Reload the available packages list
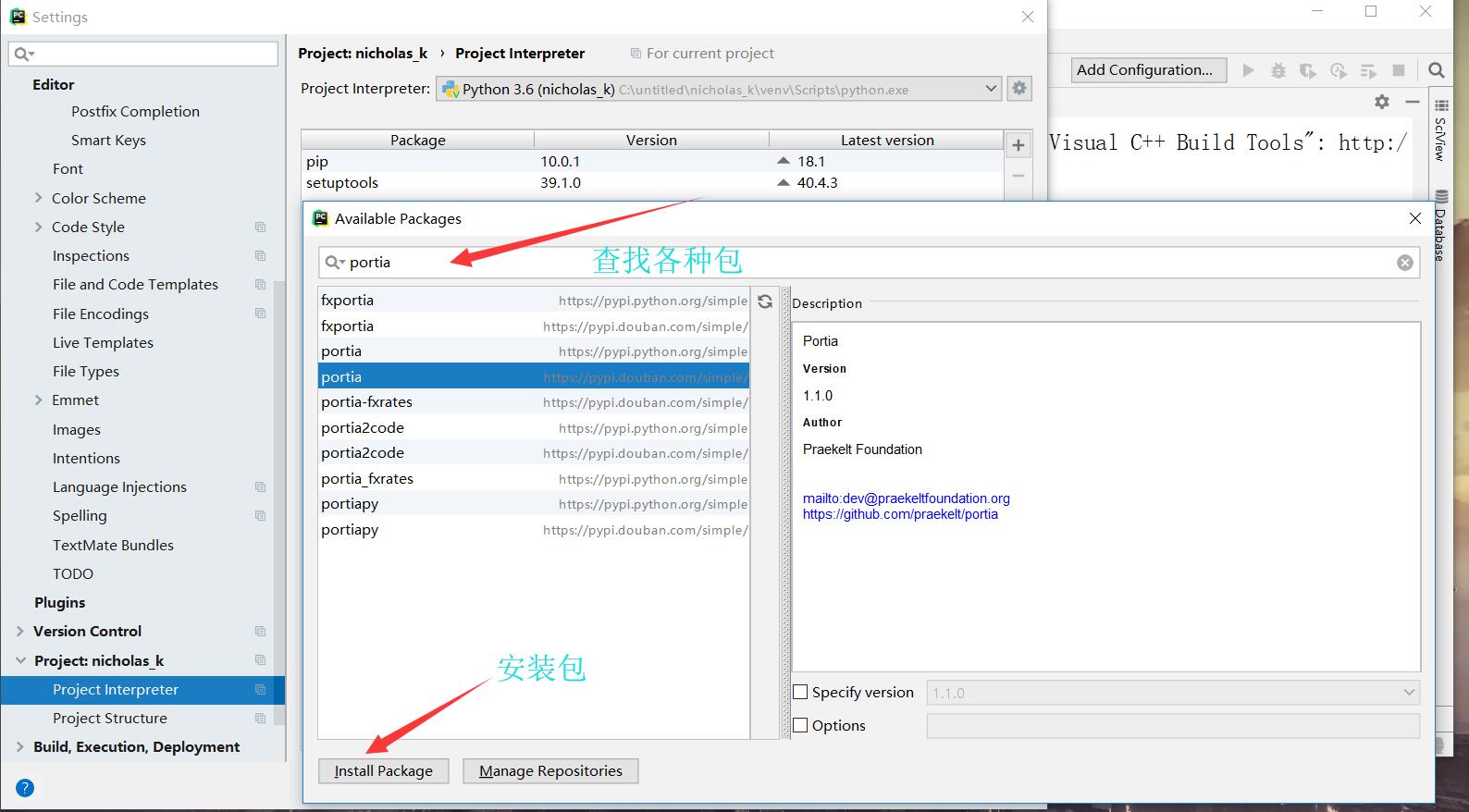Viewport: 1469px width, 812px height. 765,301
